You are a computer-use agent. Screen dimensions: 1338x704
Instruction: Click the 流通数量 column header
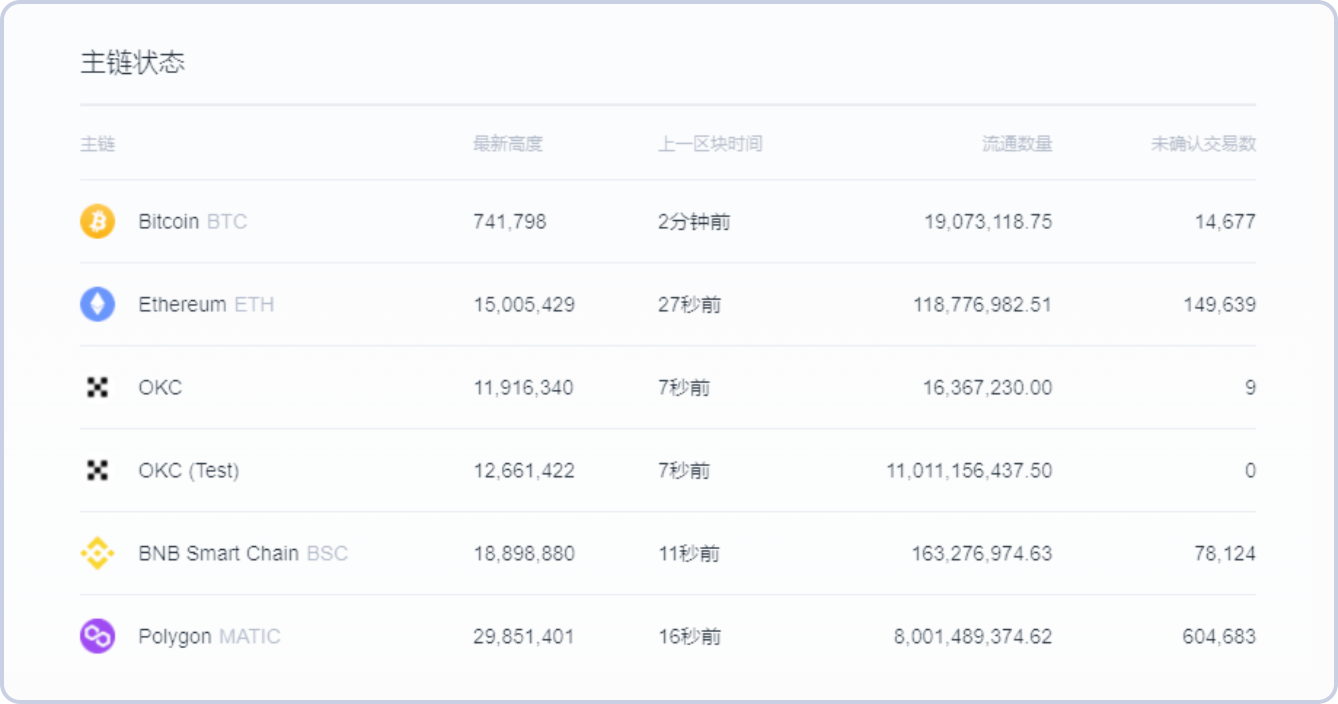[x=1017, y=143]
